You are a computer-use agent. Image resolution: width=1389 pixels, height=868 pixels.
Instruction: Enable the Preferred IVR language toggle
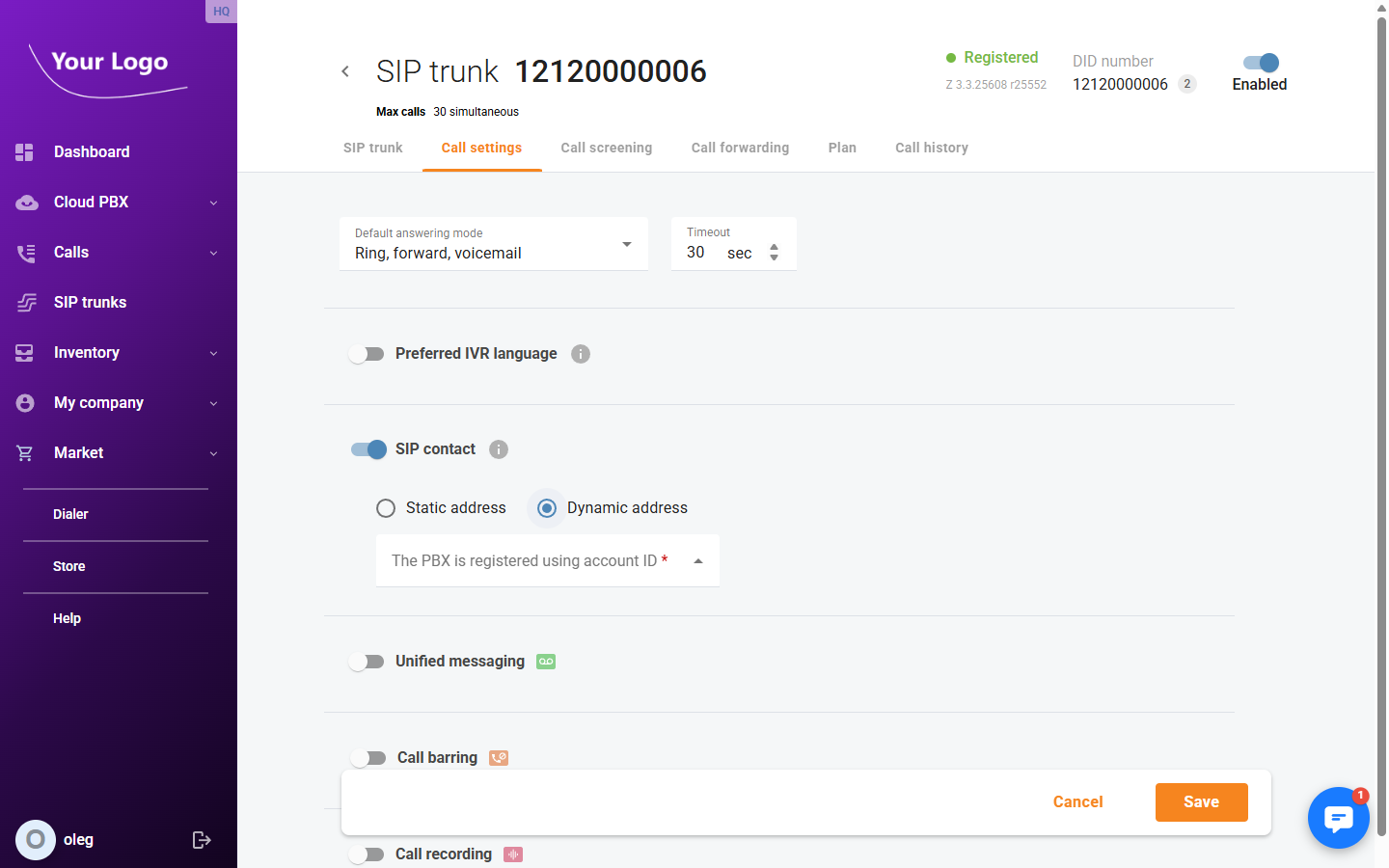coord(367,353)
